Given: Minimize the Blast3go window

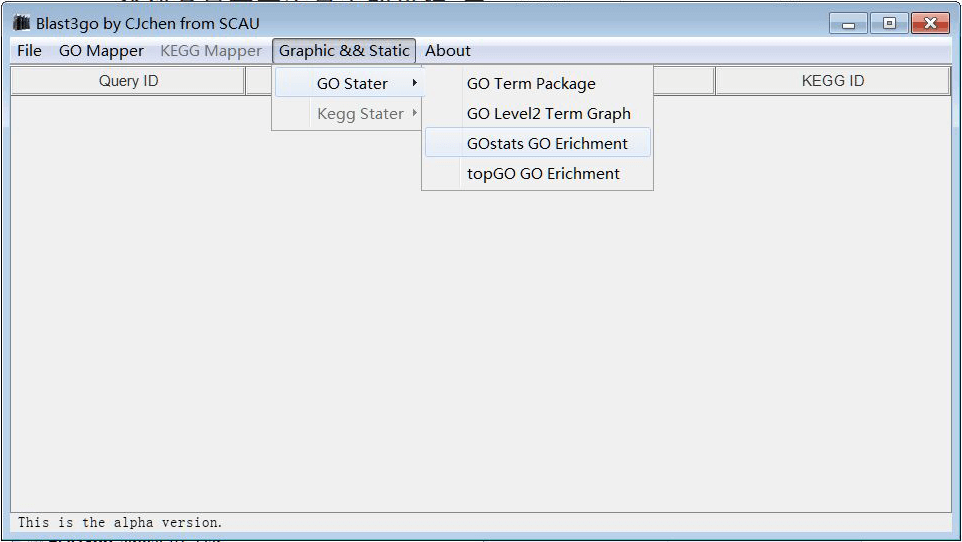Looking at the screenshot, I should [x=848, y=23].
